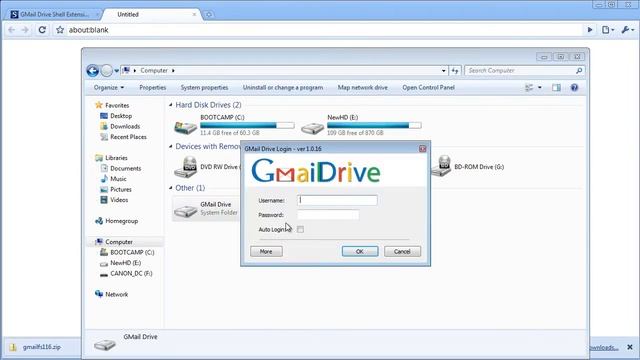Click the Username field in login dialog
Viewport: 640px width, 360px height.
tap(338, 200)
